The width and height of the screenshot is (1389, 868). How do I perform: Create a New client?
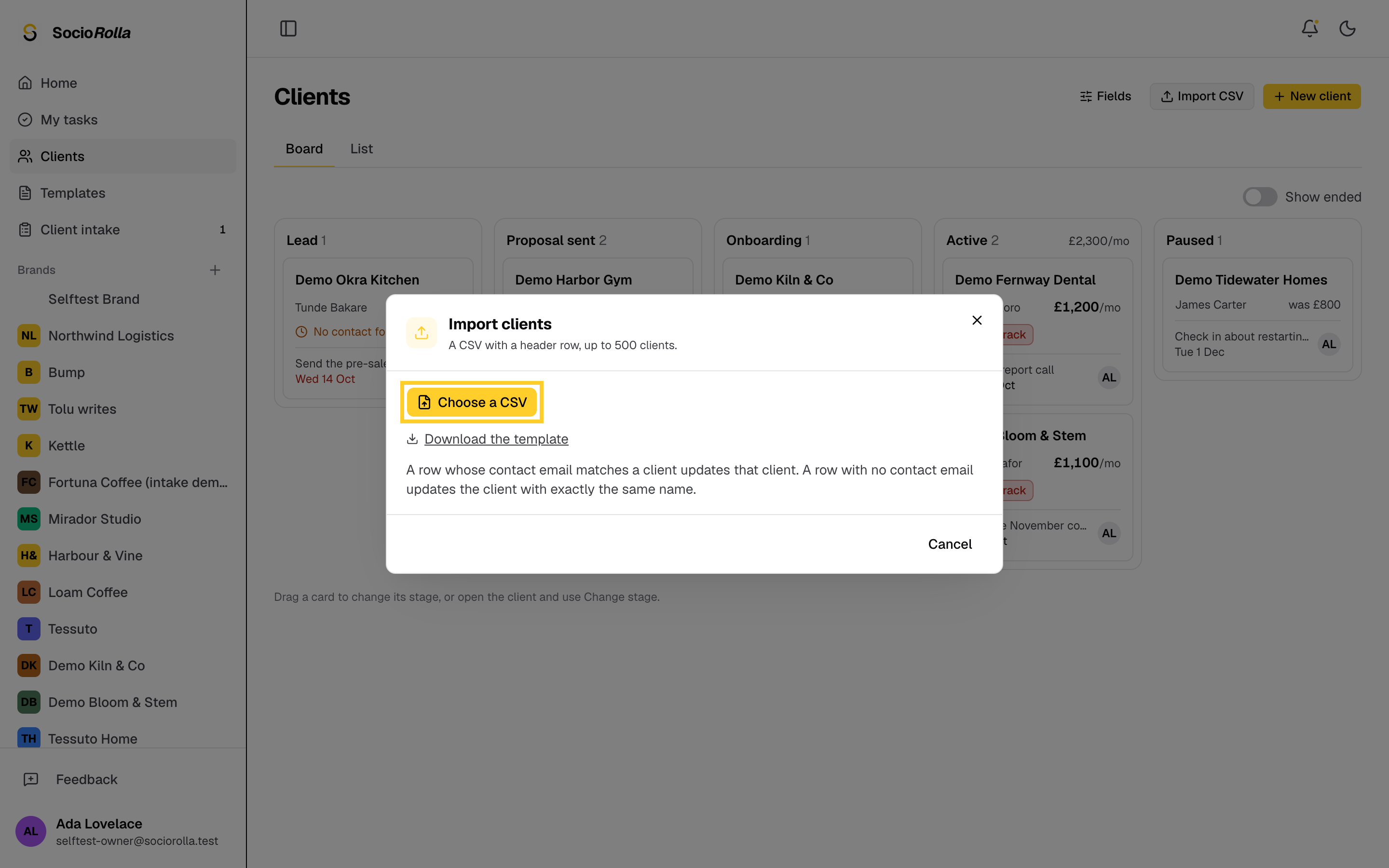[x=1311, y=96]
